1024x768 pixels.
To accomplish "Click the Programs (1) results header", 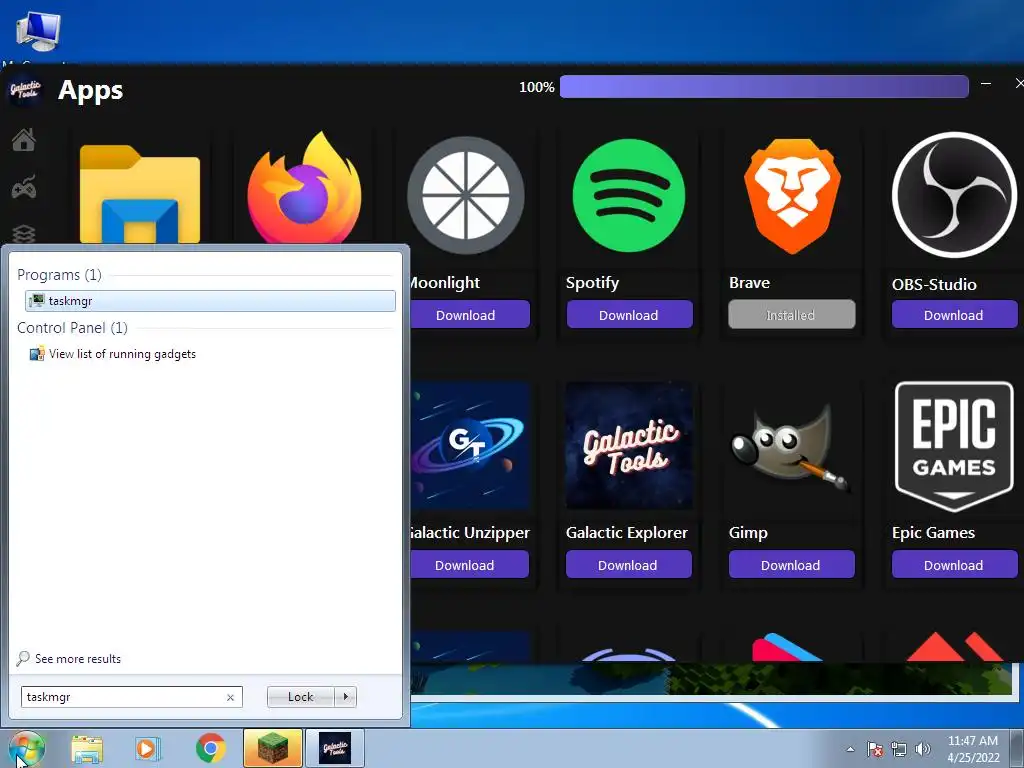I will [x=59, y=275].
